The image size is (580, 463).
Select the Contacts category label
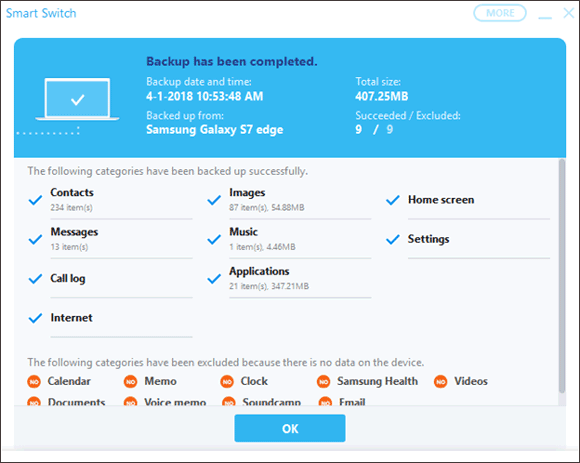pos(72,192)
